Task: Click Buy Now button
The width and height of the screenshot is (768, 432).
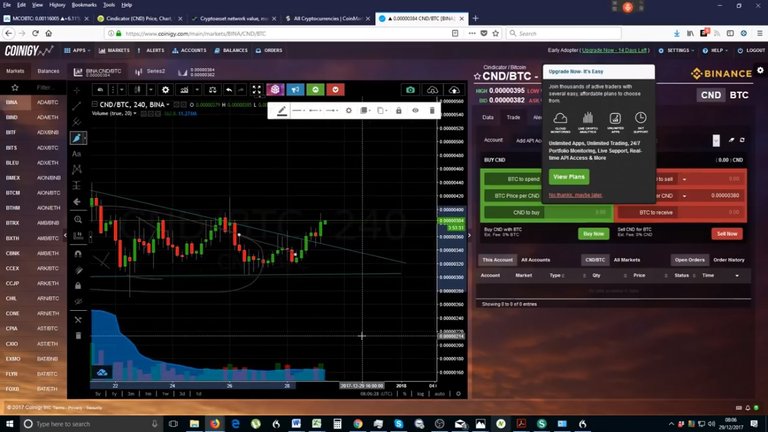Action: (x=594, y=234)
